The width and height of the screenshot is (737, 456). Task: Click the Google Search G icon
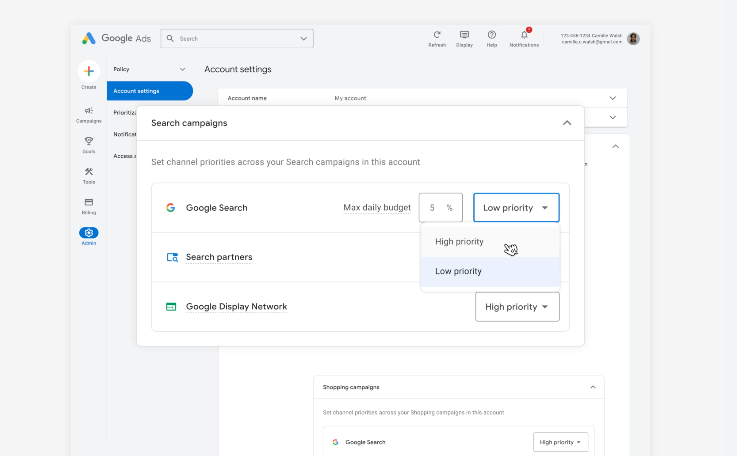point(171,207)
